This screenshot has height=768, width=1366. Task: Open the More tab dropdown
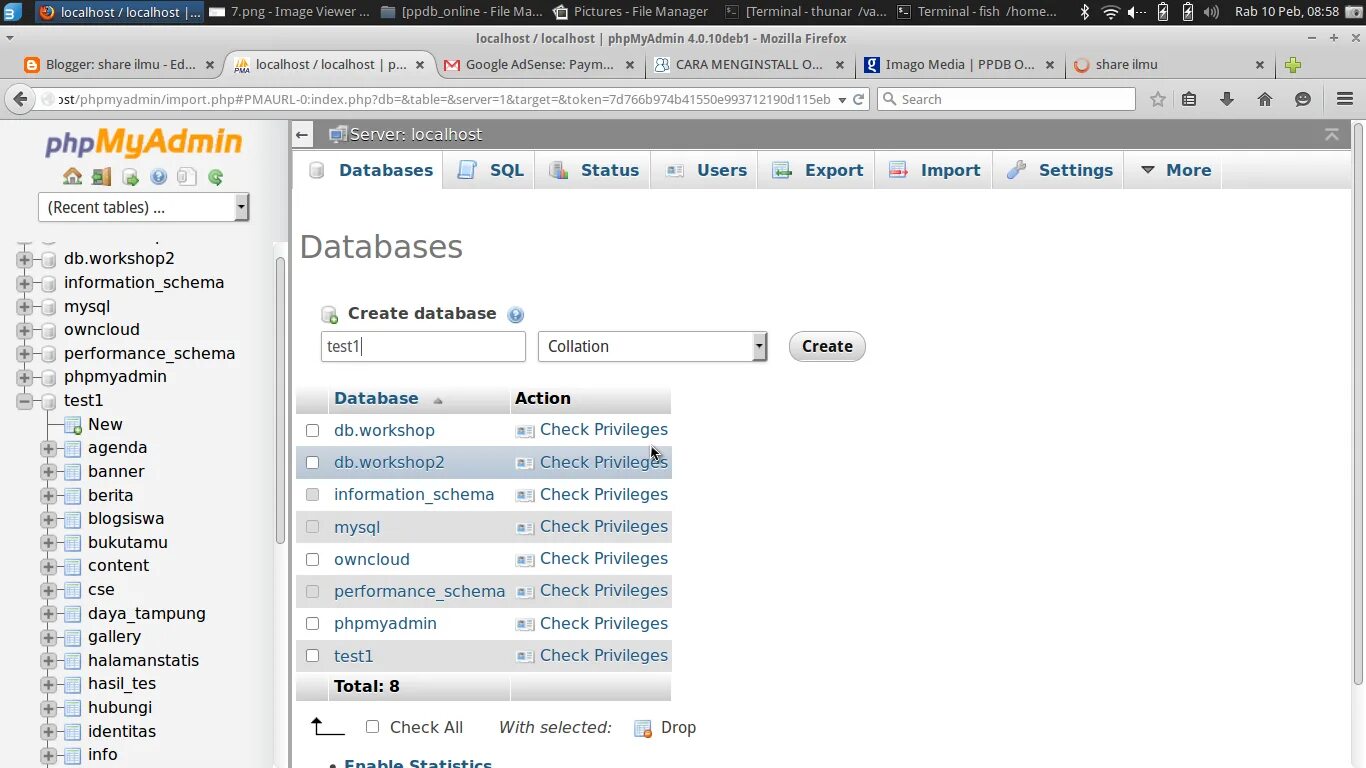[x=1175, y=170]
